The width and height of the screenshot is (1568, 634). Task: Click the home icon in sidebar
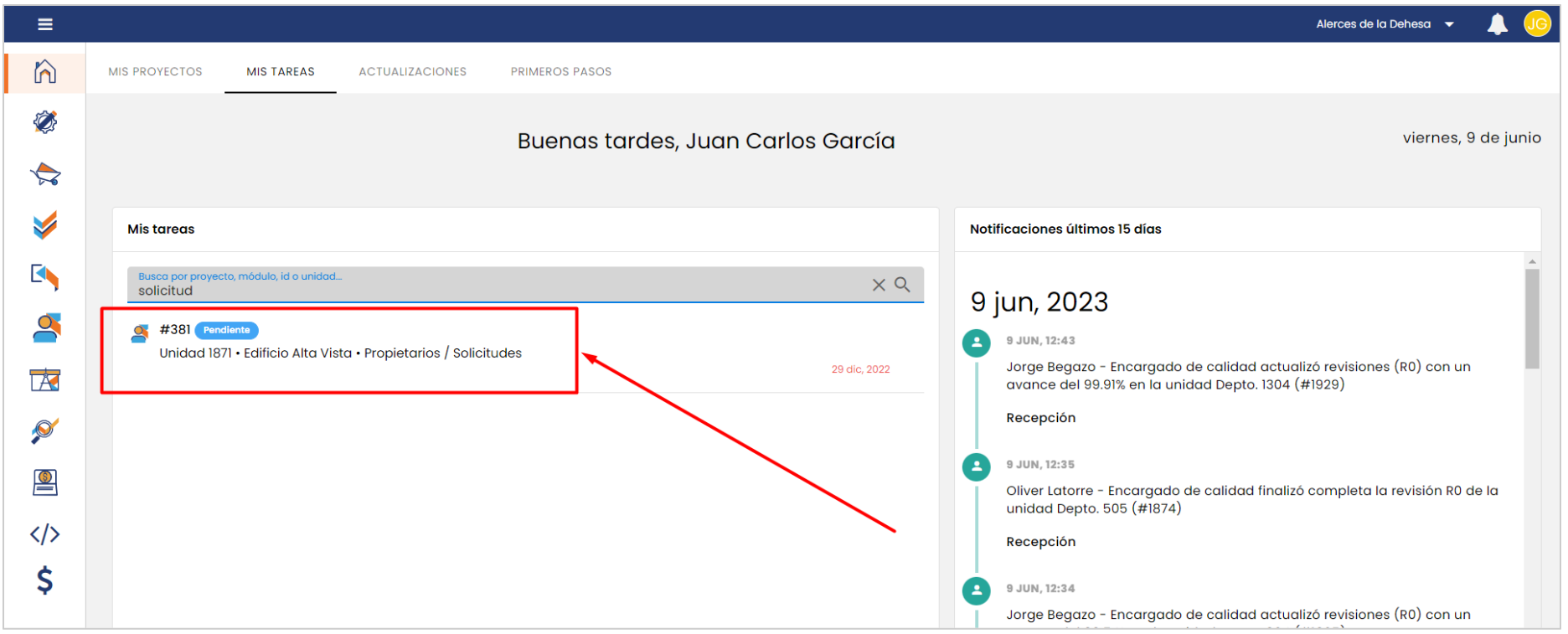point(45,72)
